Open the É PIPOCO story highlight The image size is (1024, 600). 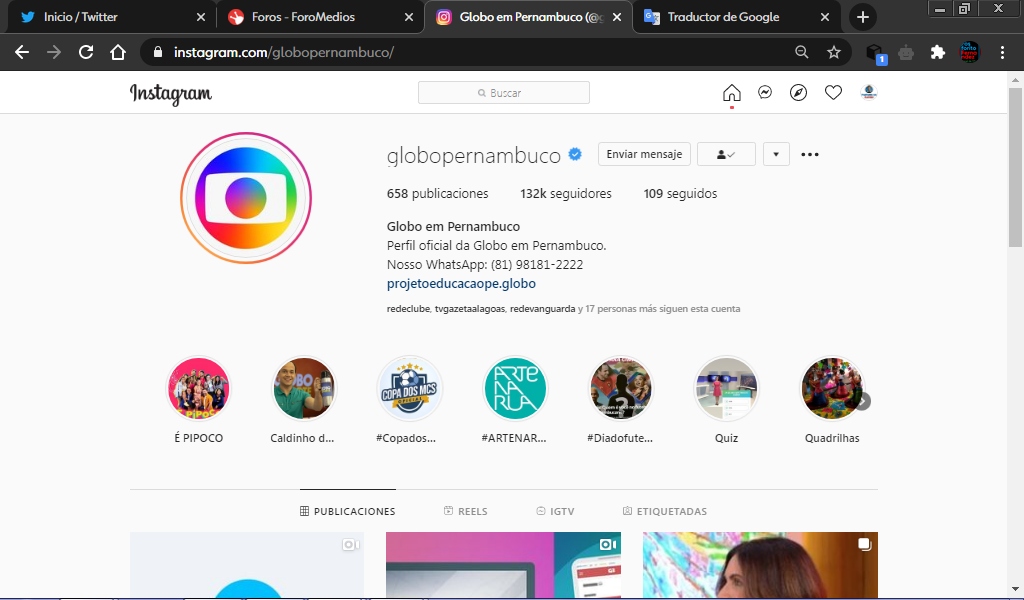[199, 388]
